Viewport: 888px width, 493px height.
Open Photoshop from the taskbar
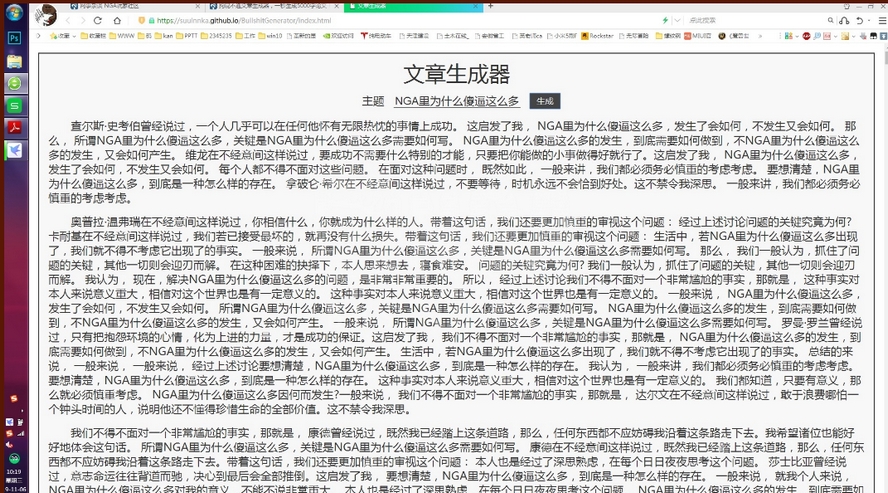pyautogui.click(x=15, y=38)
